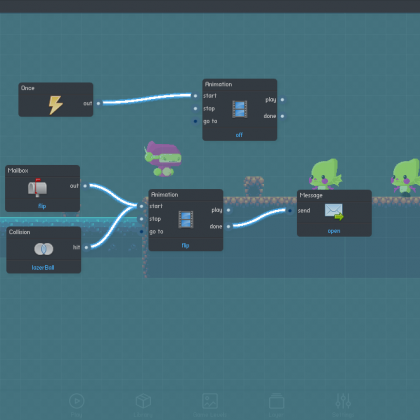Screen dimensions: 420x420
Task: Click the Message node 'send' input port
Action: tap(290, 210)
